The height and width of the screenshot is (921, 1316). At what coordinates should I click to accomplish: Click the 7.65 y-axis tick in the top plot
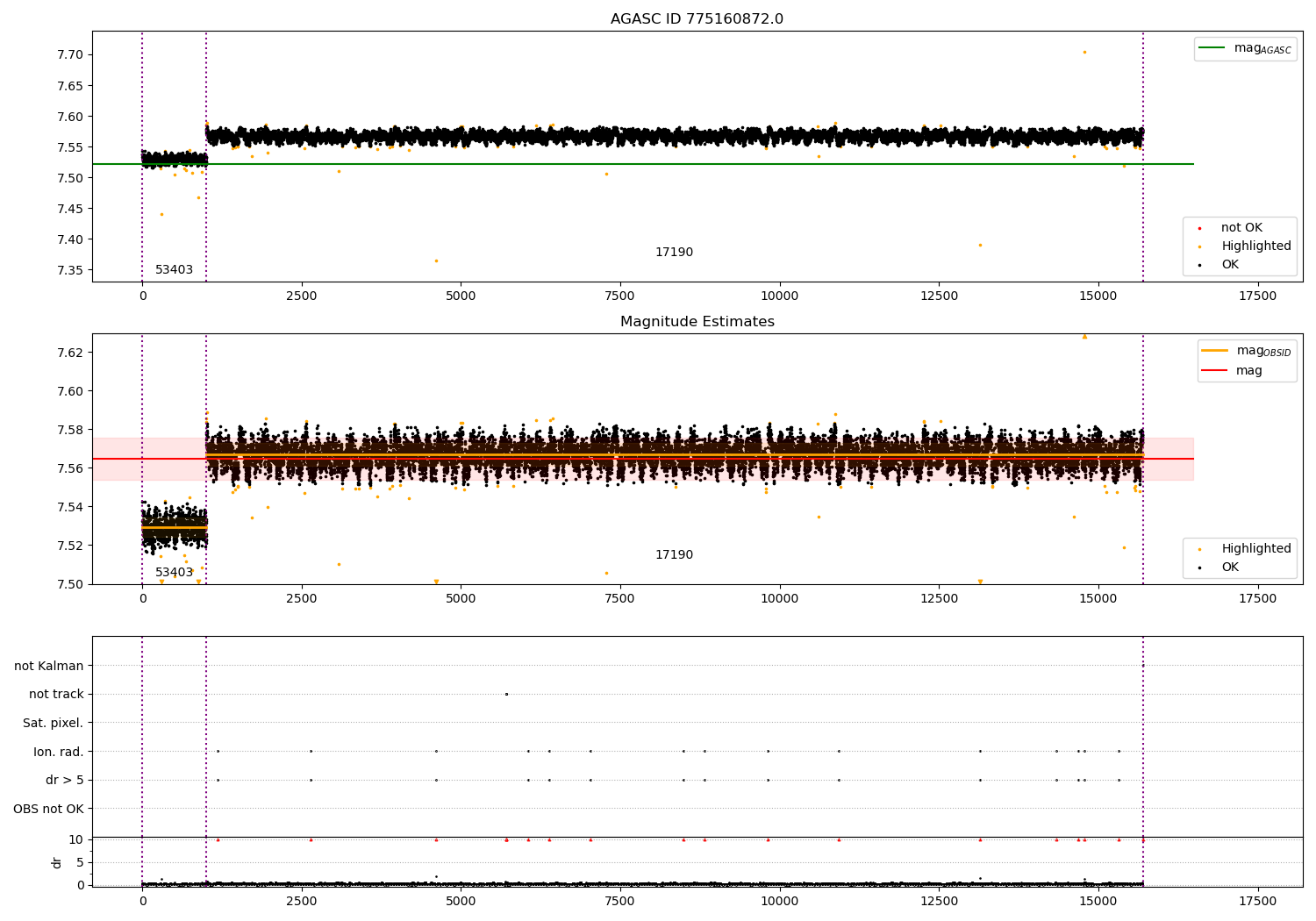pyautogui.click(x=70, y=86)
